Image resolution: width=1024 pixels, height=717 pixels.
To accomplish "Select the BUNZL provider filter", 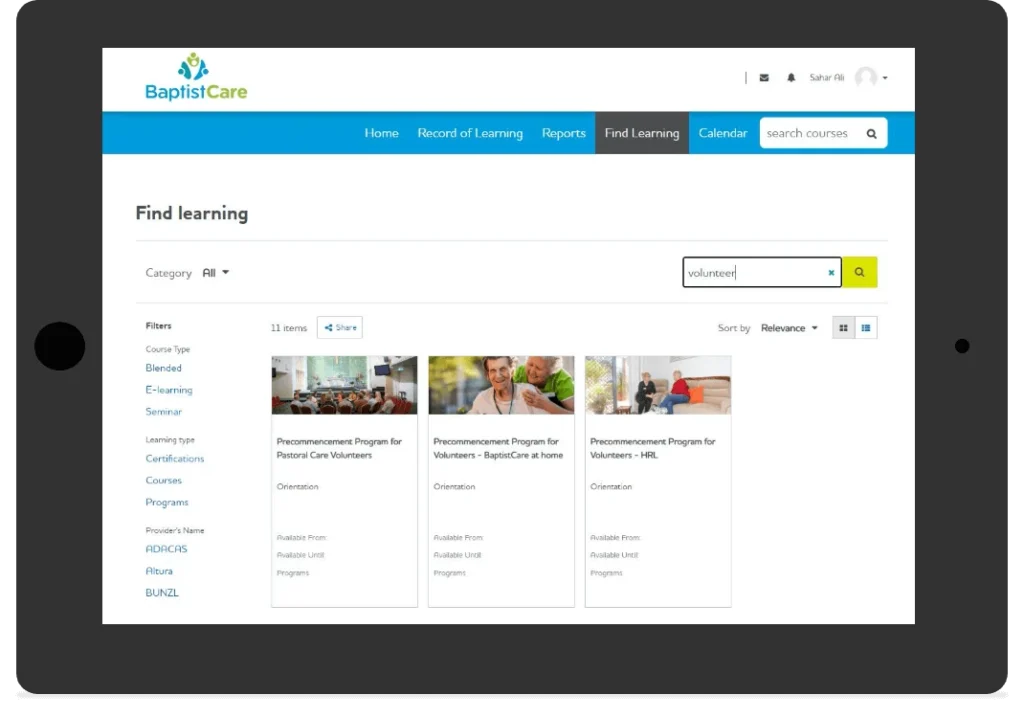I will tap(161, 592).
